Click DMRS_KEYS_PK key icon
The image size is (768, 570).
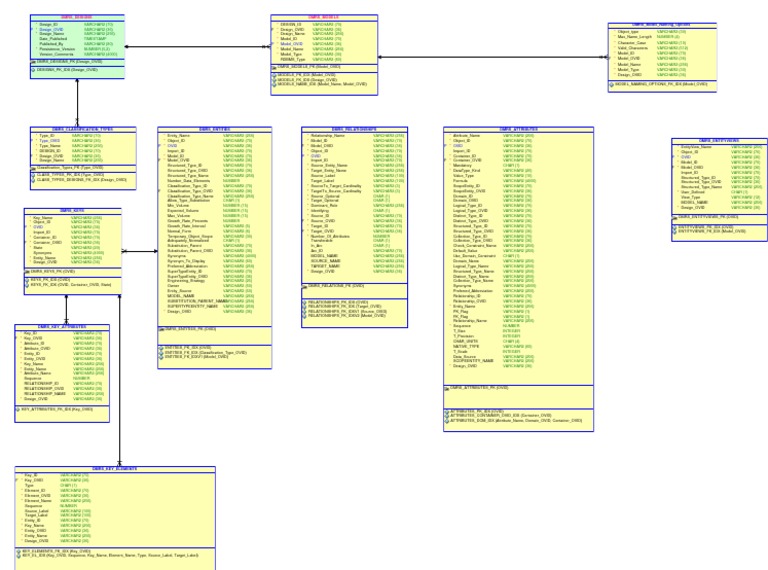27,271
